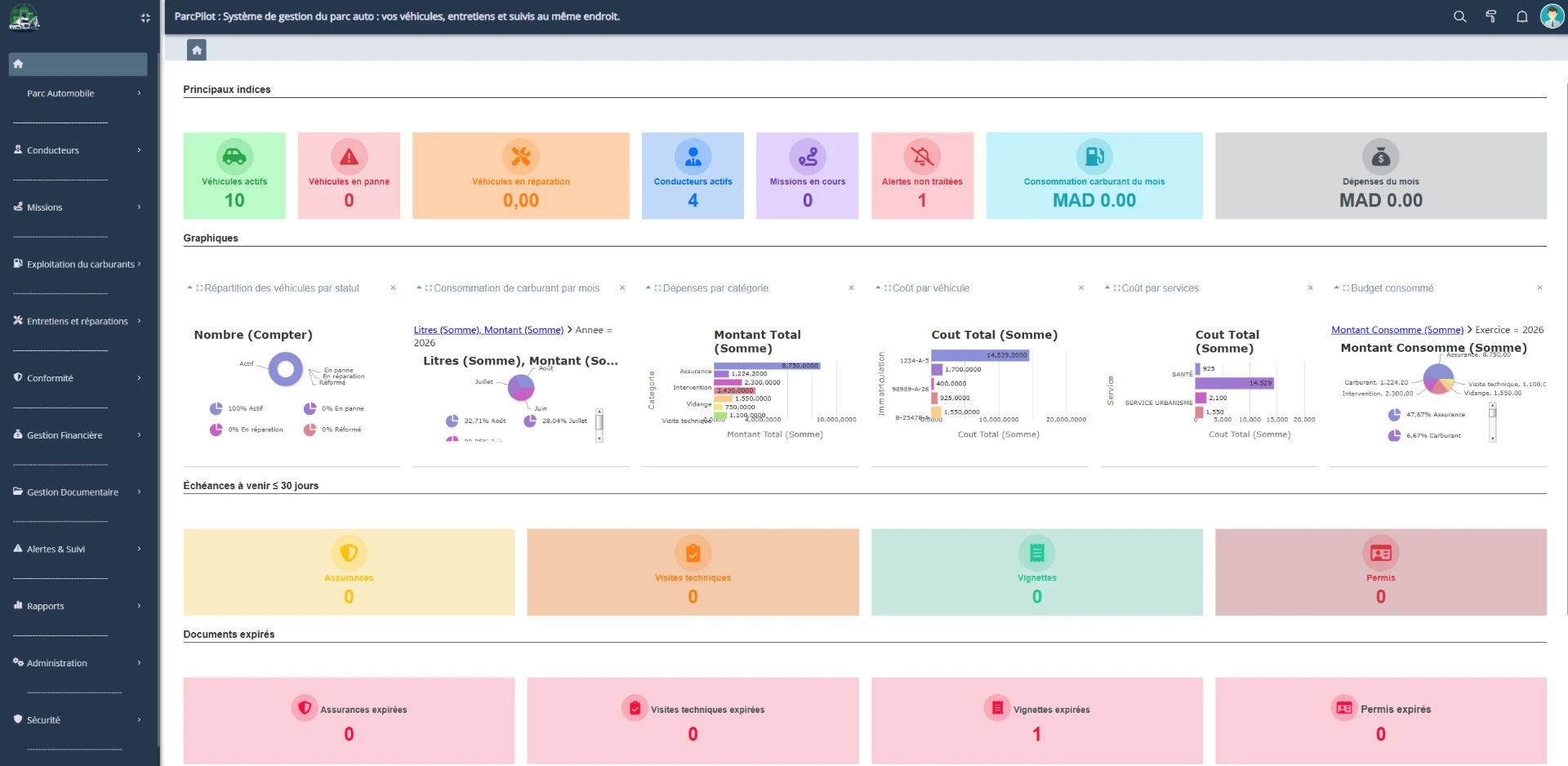Click the money bag icon for Dépenses du mois

1381,156
